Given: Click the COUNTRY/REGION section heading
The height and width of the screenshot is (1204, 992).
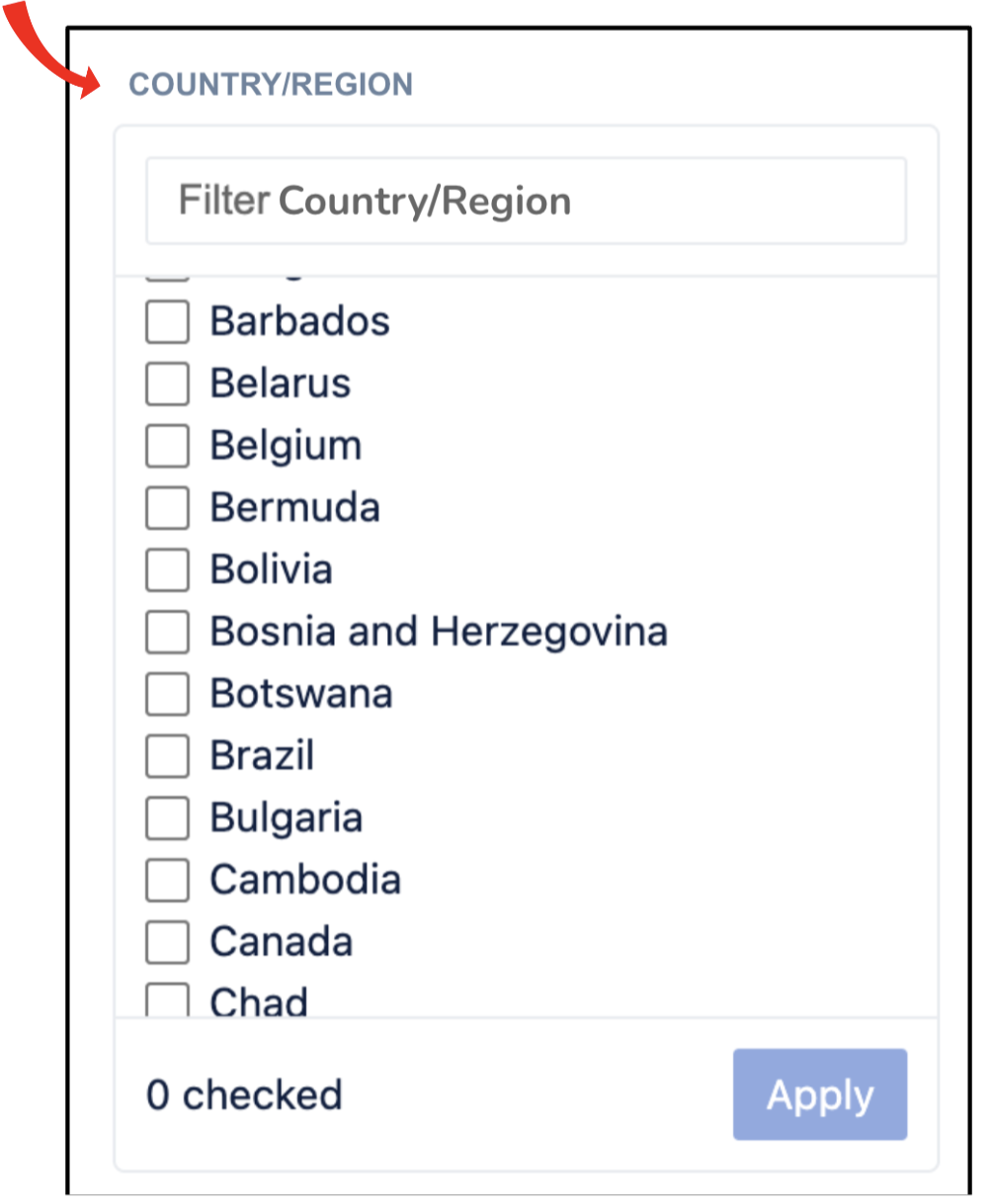Looking at the screenshot, I should tap(271, 85).
